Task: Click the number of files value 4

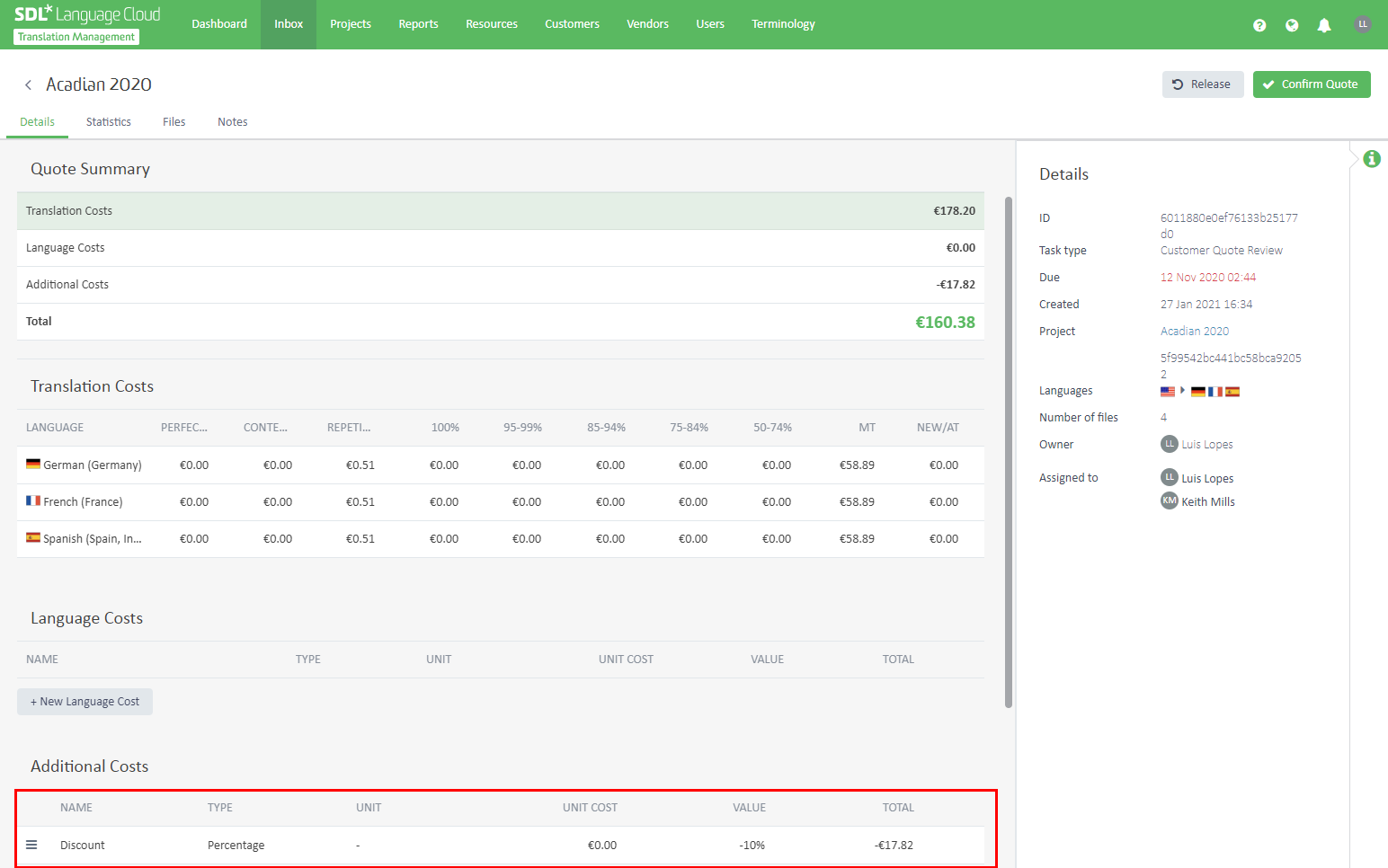Action: tap(1163, 418)
